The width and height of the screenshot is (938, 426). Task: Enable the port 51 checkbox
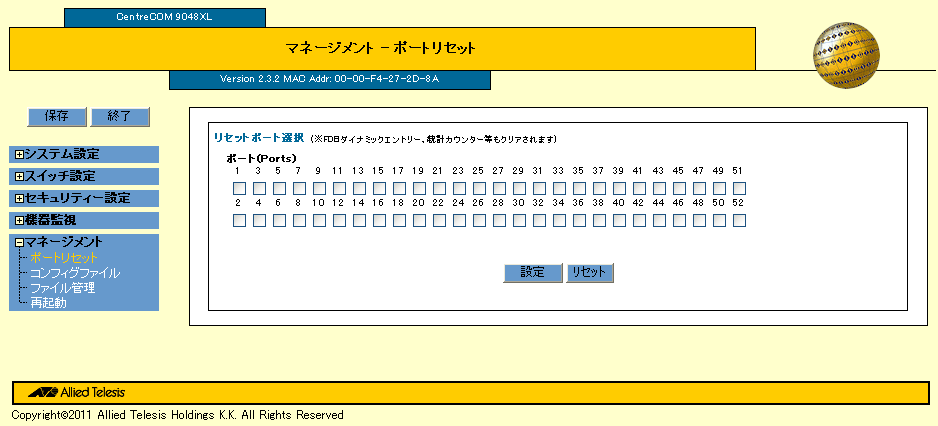tap(739, 188)
